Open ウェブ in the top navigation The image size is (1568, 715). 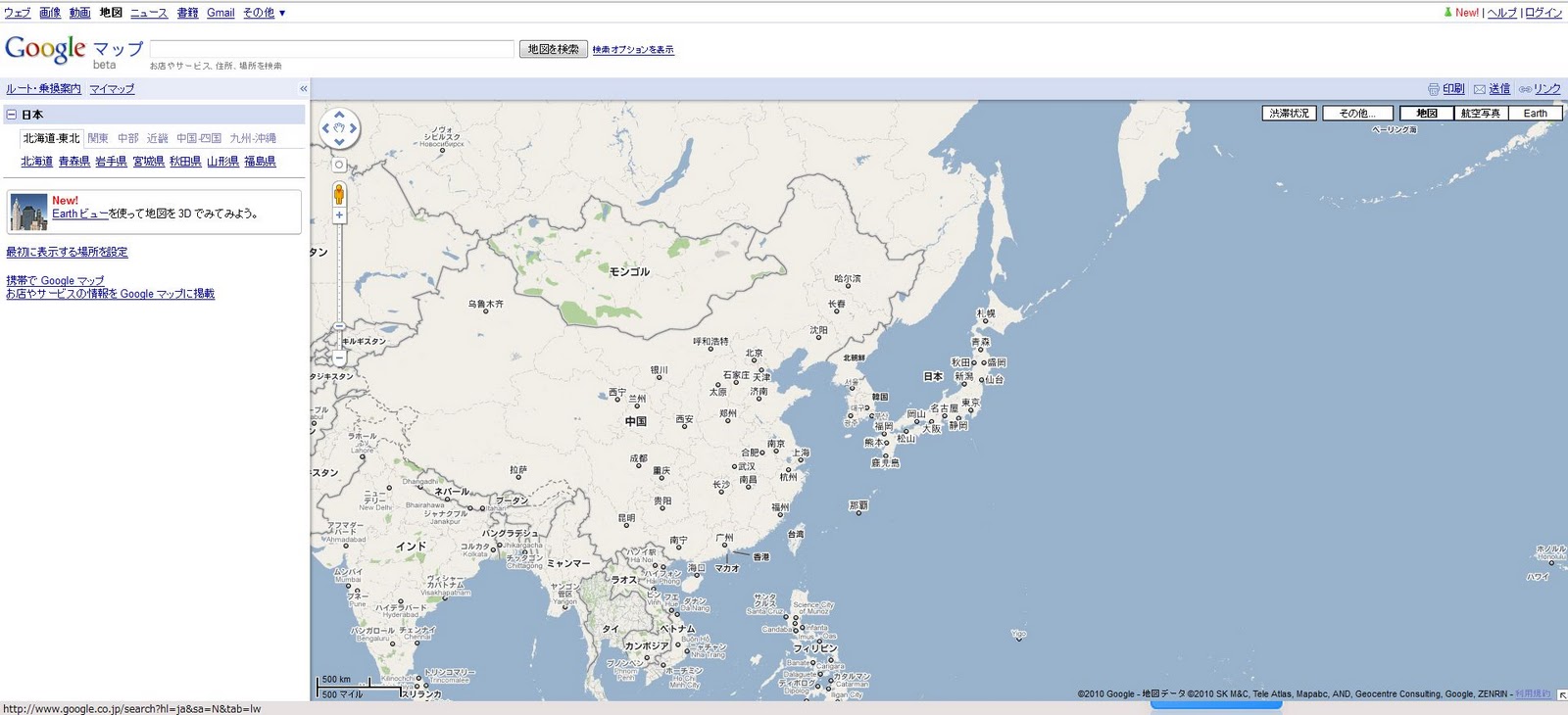[x=18, y=13]
